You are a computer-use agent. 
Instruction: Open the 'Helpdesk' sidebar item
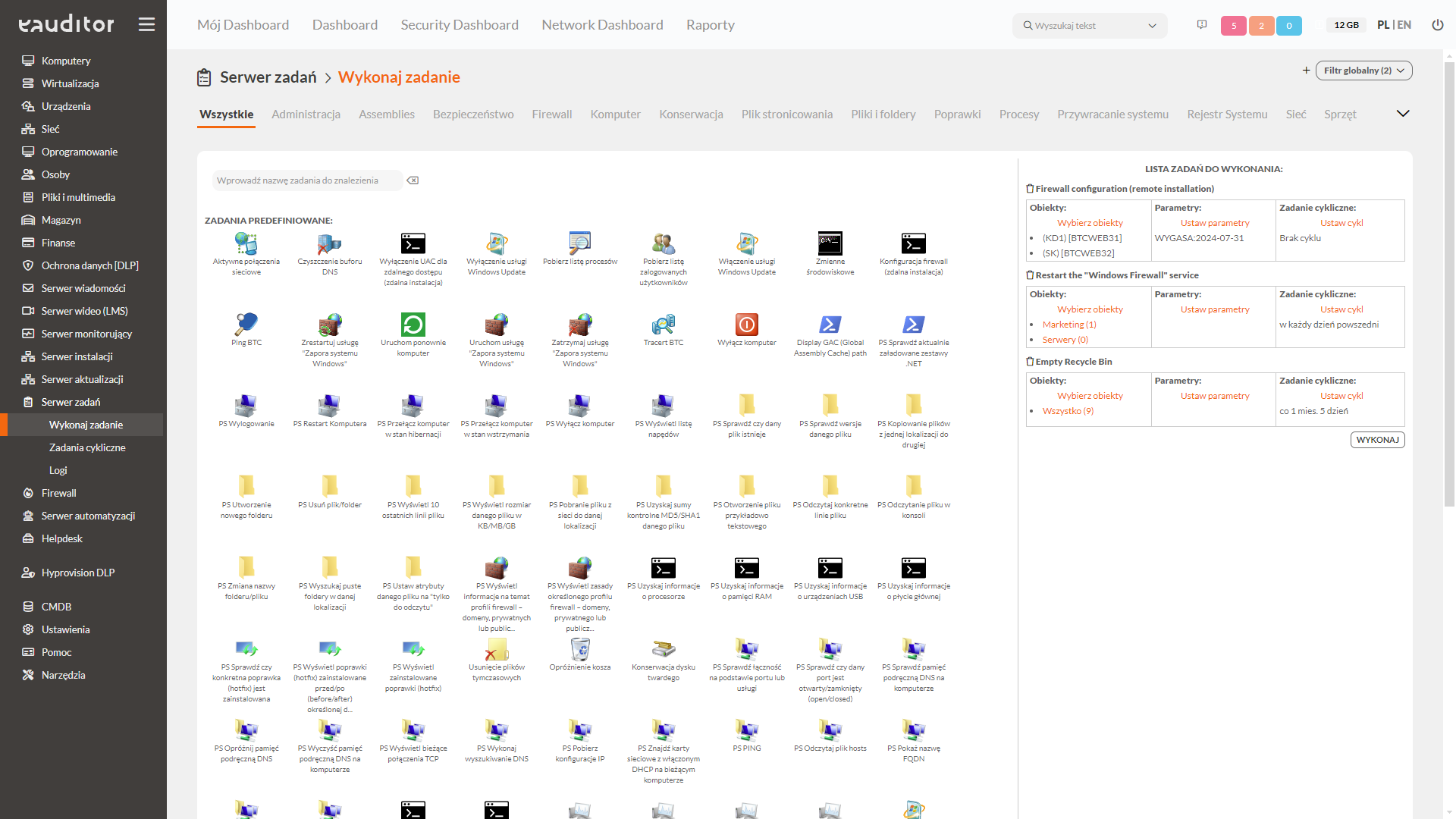tap(62, 538)
